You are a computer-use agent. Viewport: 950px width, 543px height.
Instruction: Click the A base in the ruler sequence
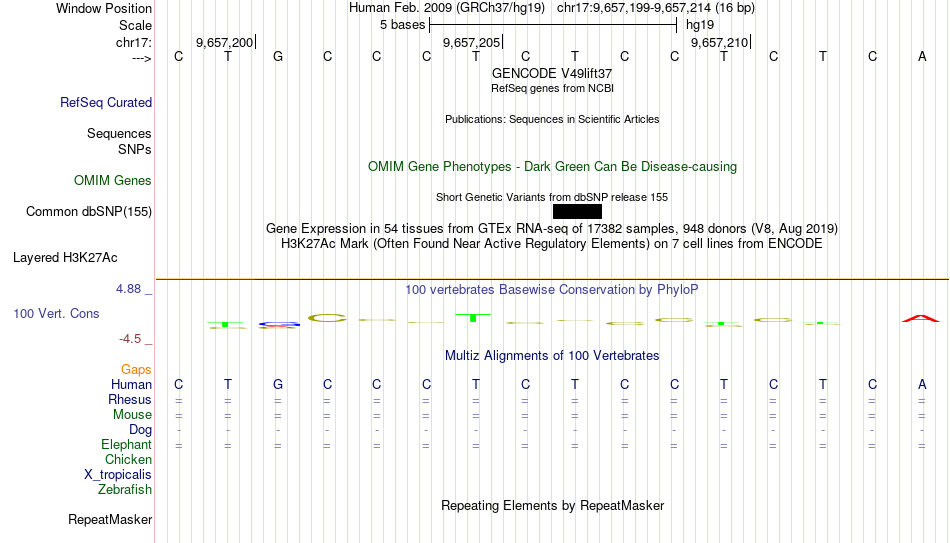pos(922,56)
